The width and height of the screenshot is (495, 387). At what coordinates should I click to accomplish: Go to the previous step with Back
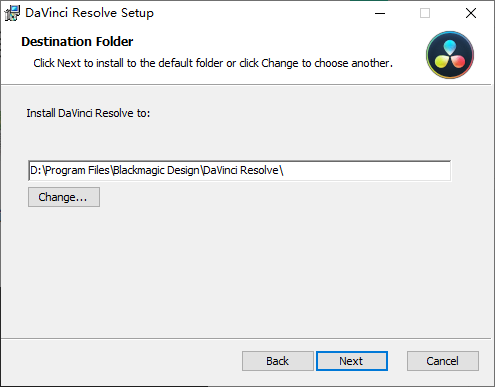click(x=278, y=361)
